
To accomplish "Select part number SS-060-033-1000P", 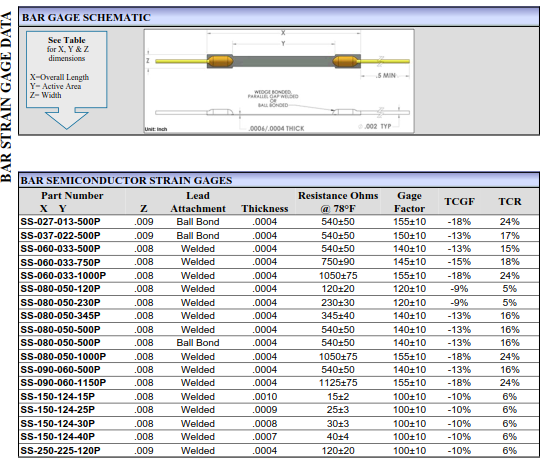I will (x=63, y=275).
